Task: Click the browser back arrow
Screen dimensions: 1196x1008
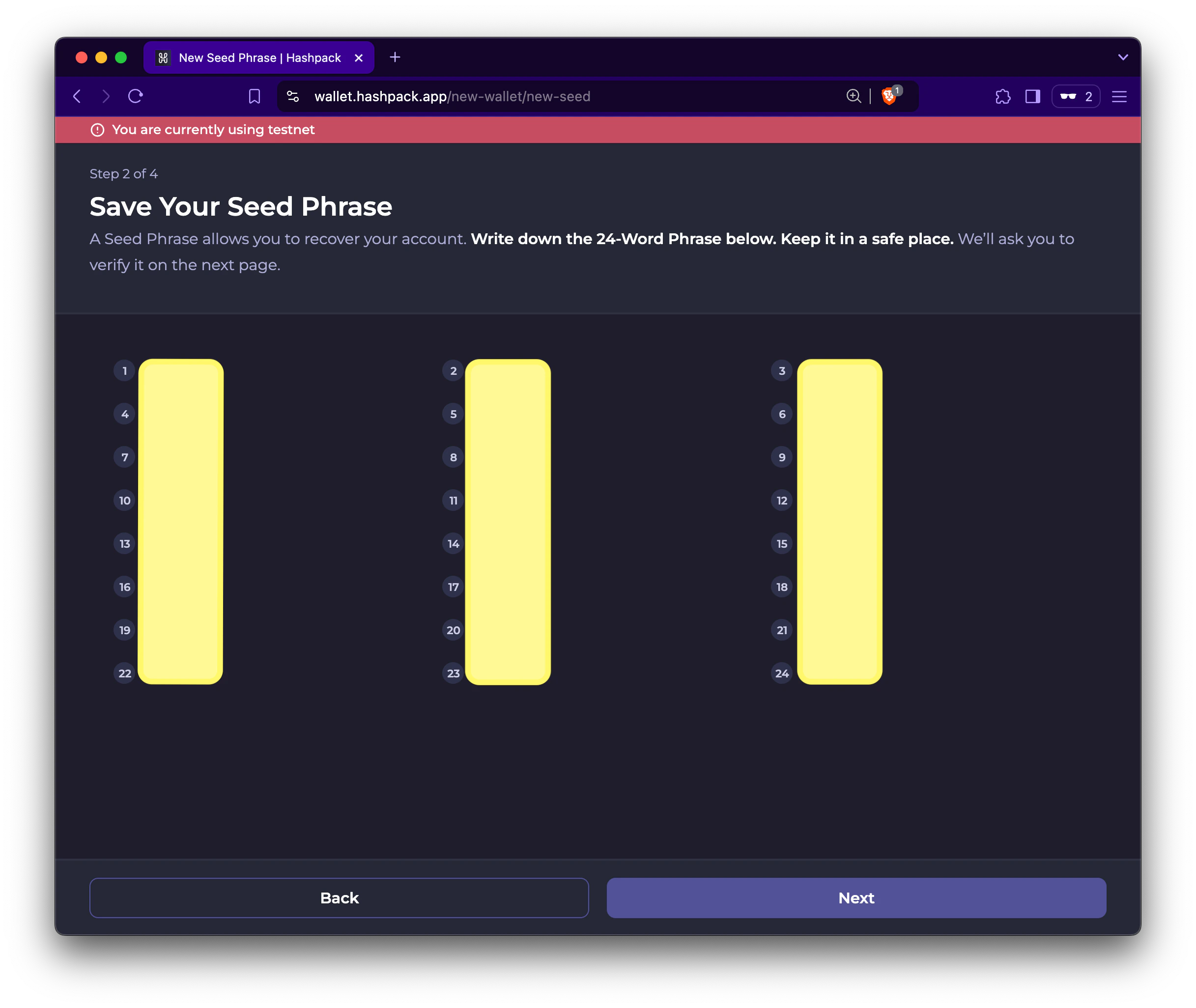Action: pos(78,96)
